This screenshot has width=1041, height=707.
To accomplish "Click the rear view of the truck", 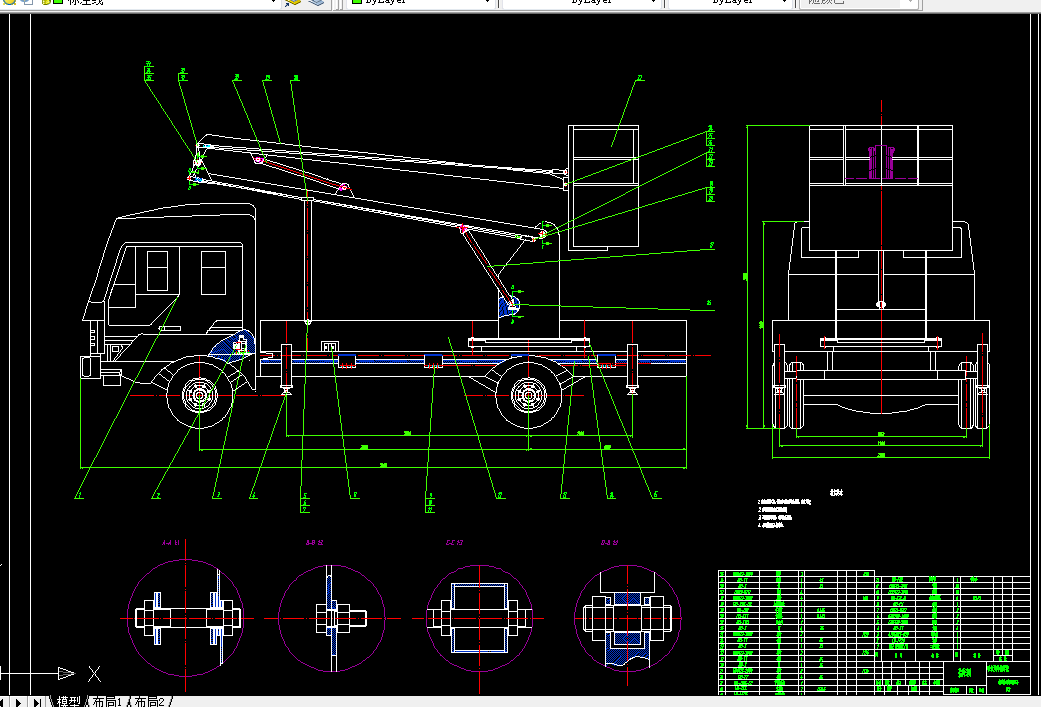I will [881, 279].
